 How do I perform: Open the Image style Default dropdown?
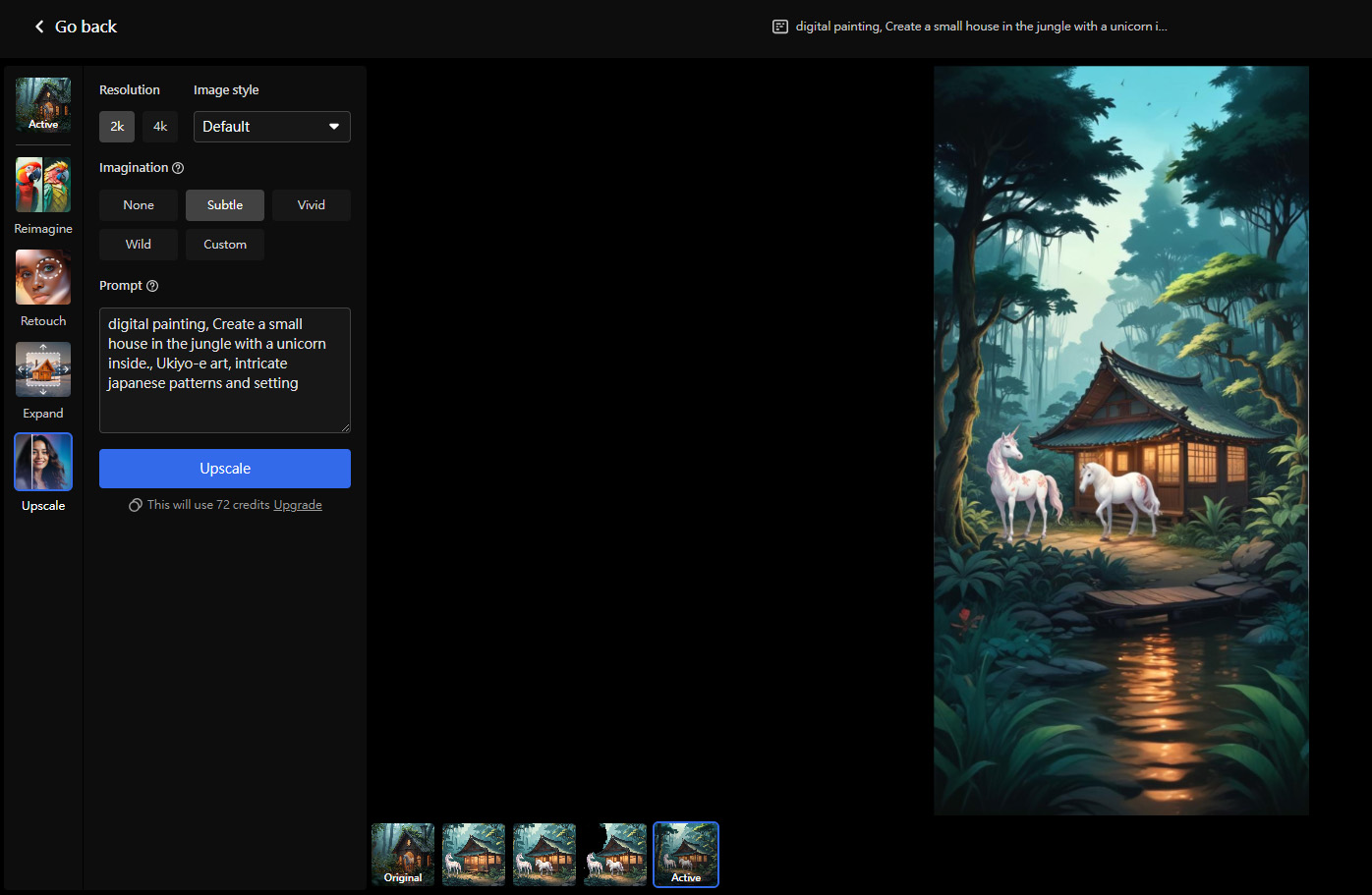(x=271, y=127)
